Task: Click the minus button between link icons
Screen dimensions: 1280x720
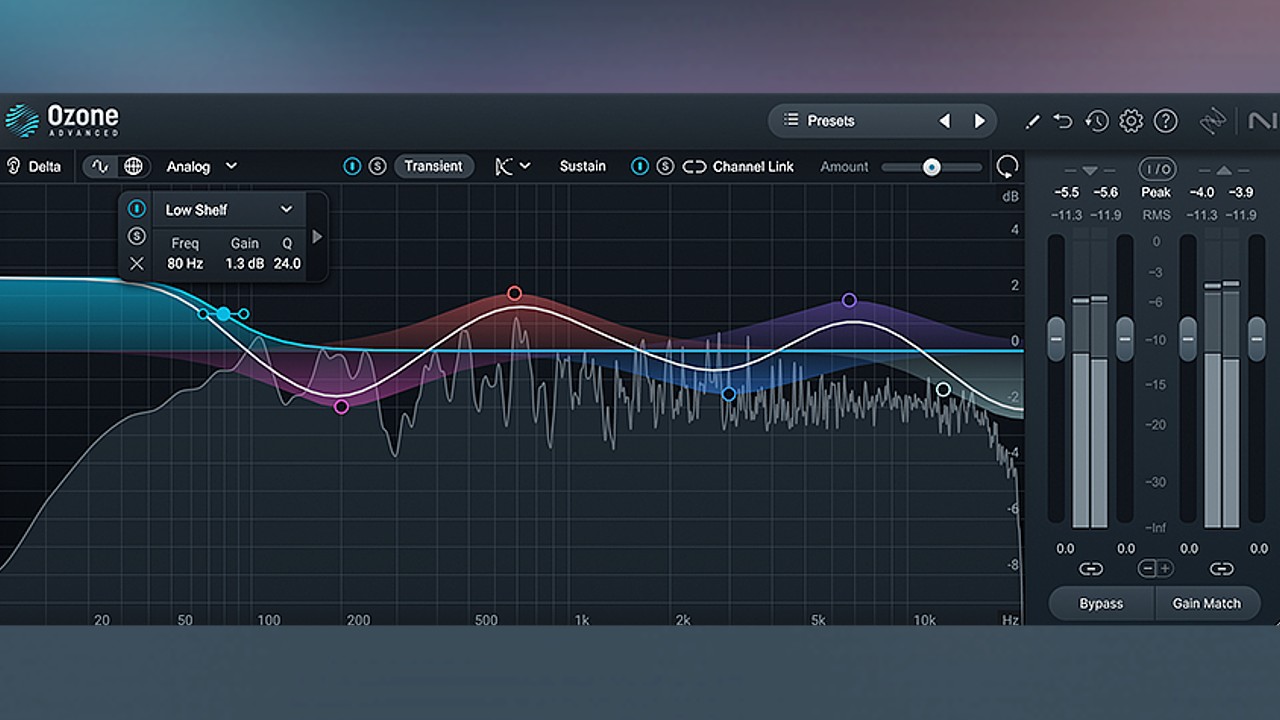Action: click(1148, 569)
